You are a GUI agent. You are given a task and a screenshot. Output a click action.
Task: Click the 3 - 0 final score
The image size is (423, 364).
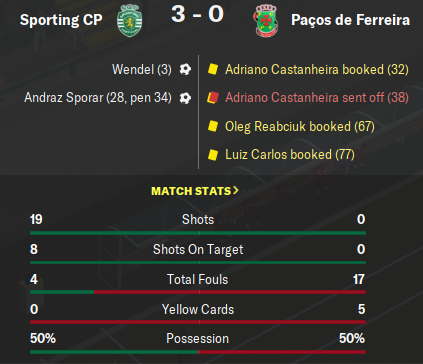(197, 14)
